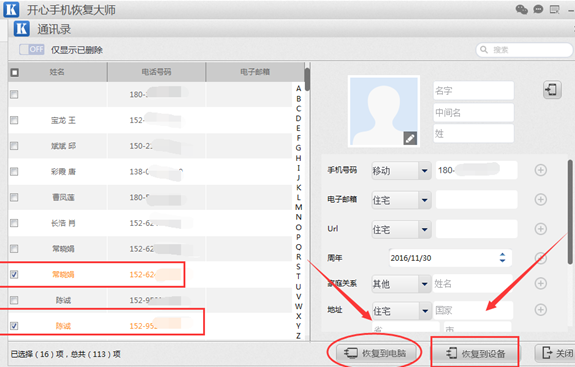Click the 姓 surname input field
575x367 pixels.
473,133
